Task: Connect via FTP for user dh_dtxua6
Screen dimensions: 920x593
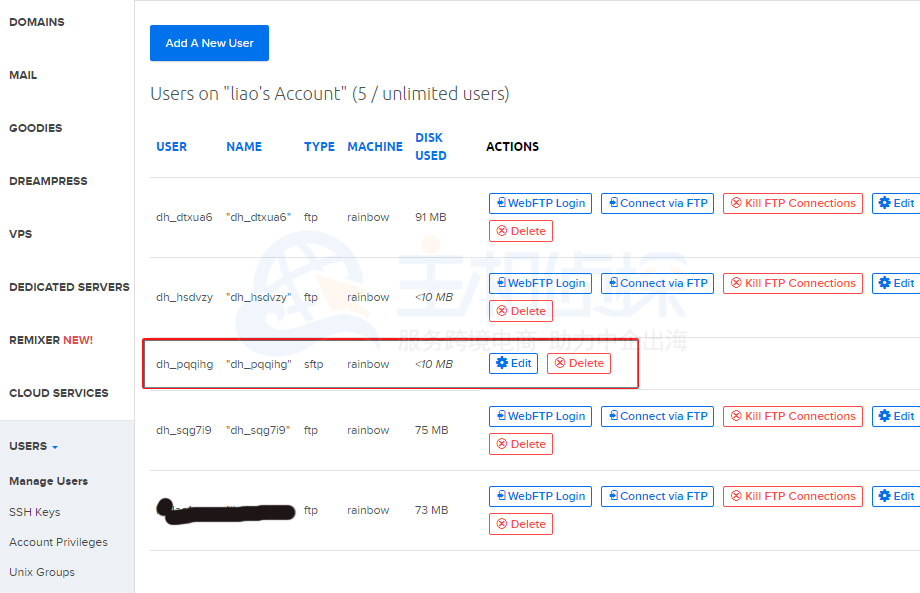Action: (x=657, y=203)
